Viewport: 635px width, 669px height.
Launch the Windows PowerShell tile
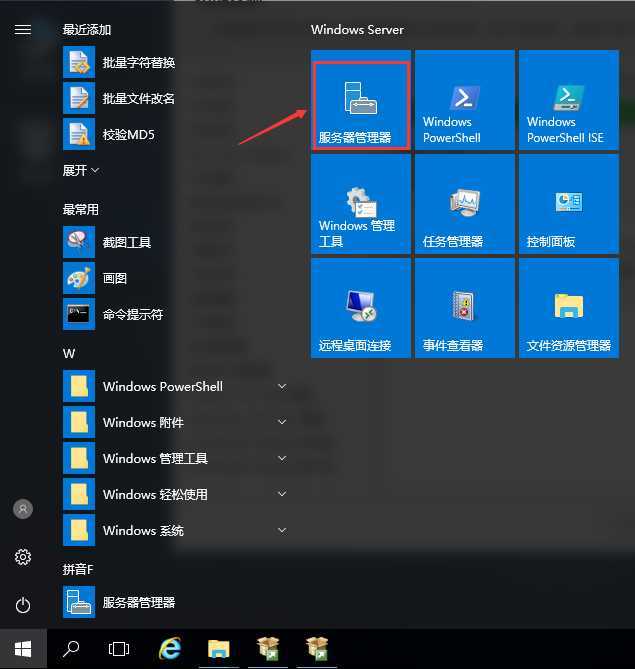(465, 101)
